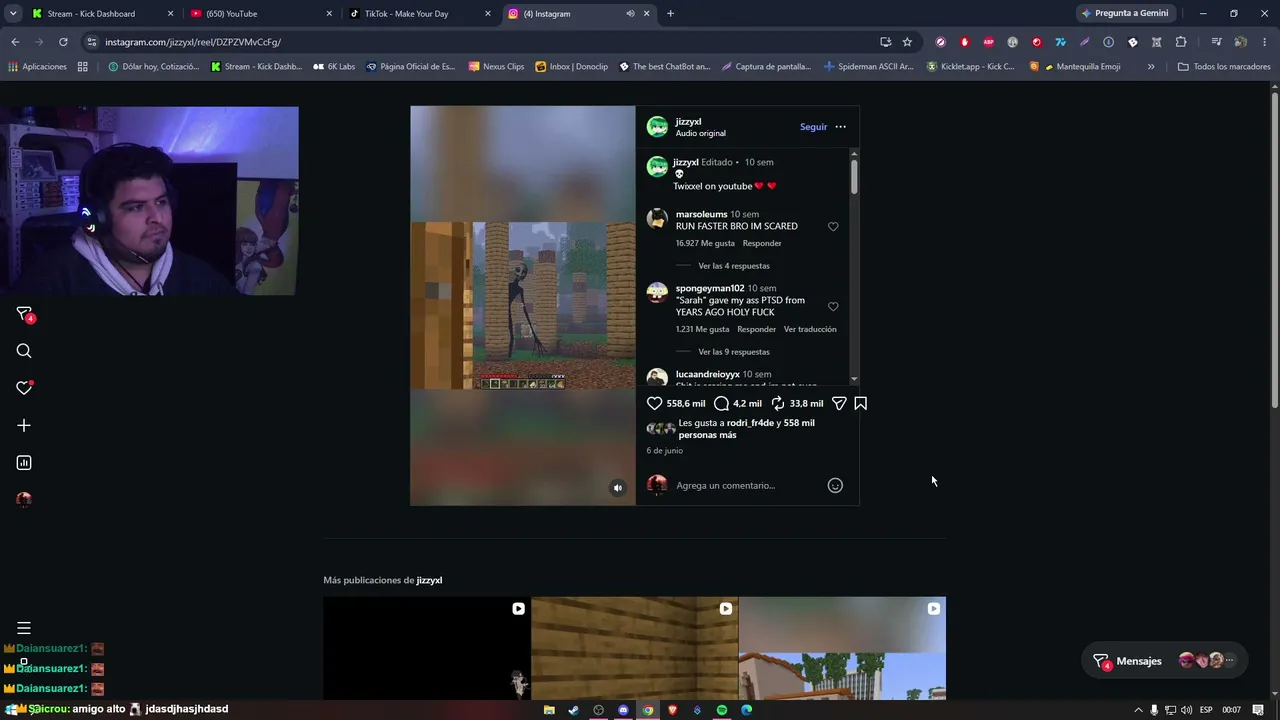Repost the reel using the arrows icon
1280x720 pixels.
pyautogui.click(x=778, y=403)
